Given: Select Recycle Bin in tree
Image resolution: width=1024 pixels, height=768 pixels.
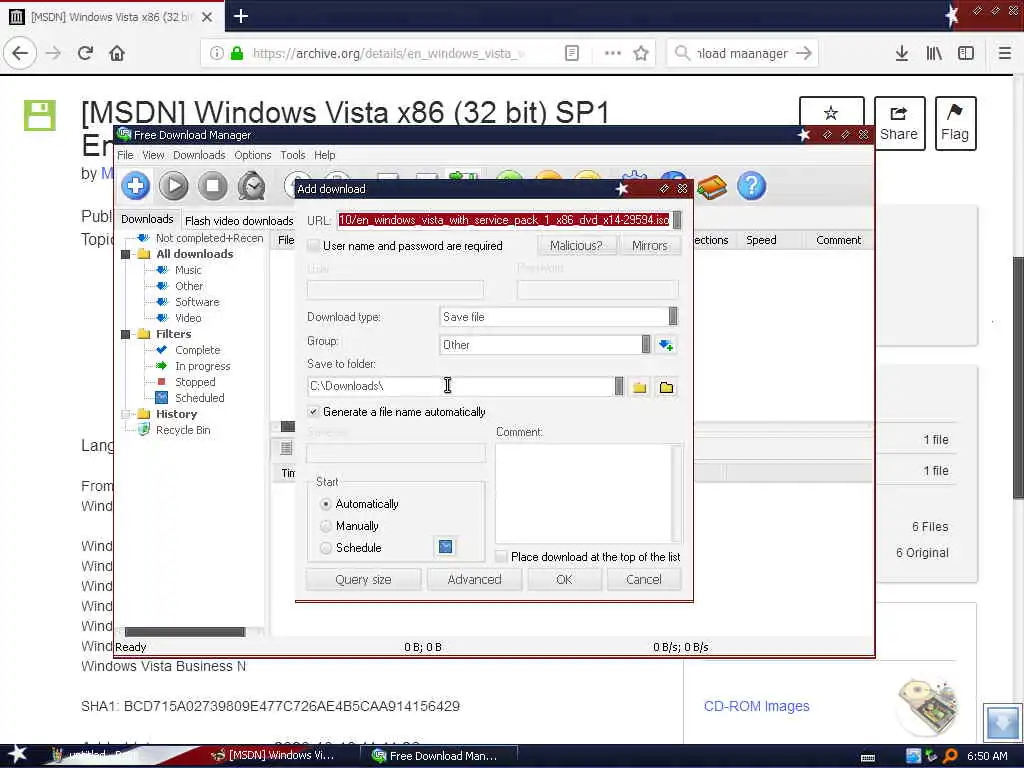Looking at the screenshot, I should 183,430.
